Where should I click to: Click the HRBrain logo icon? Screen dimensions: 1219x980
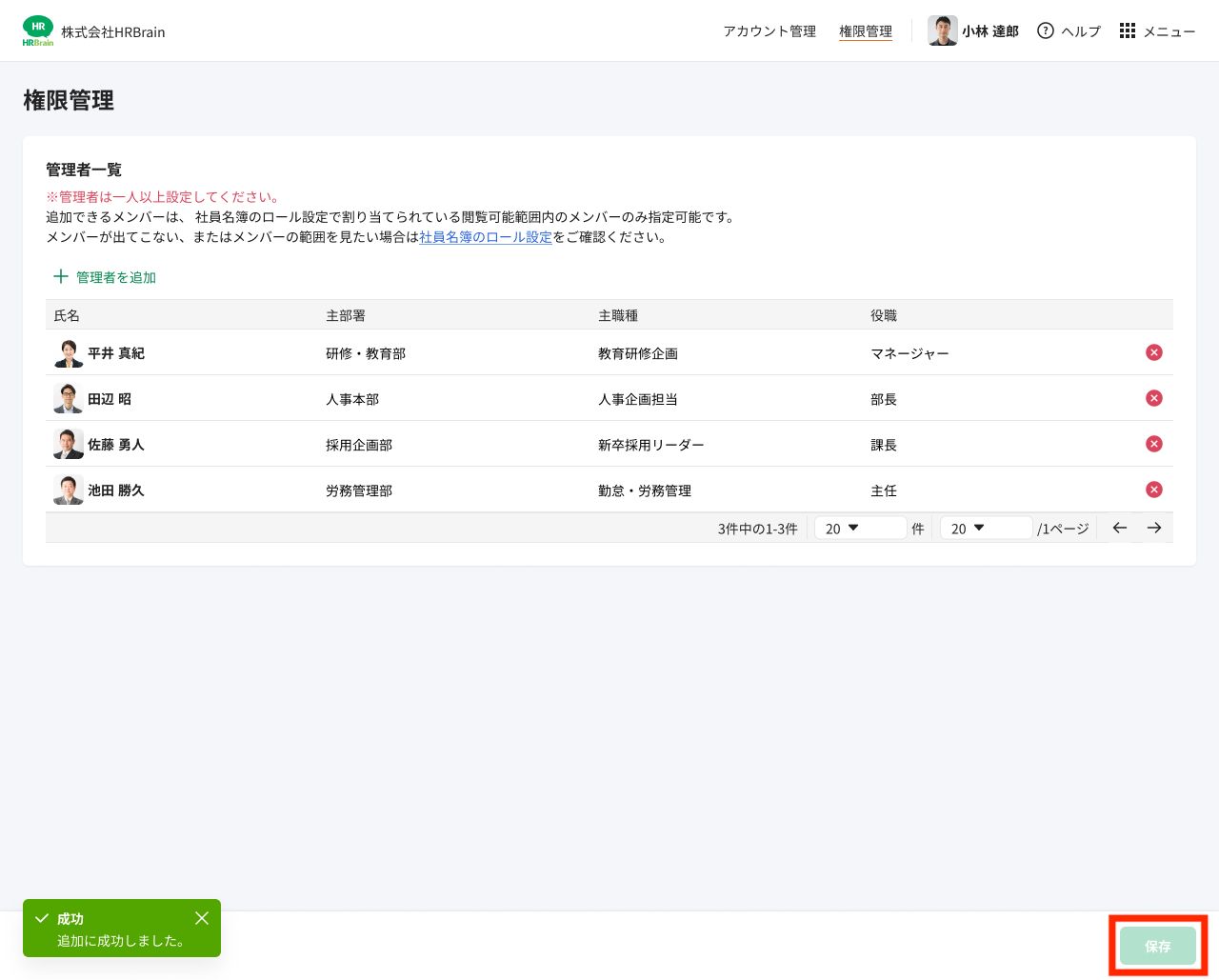38,30
